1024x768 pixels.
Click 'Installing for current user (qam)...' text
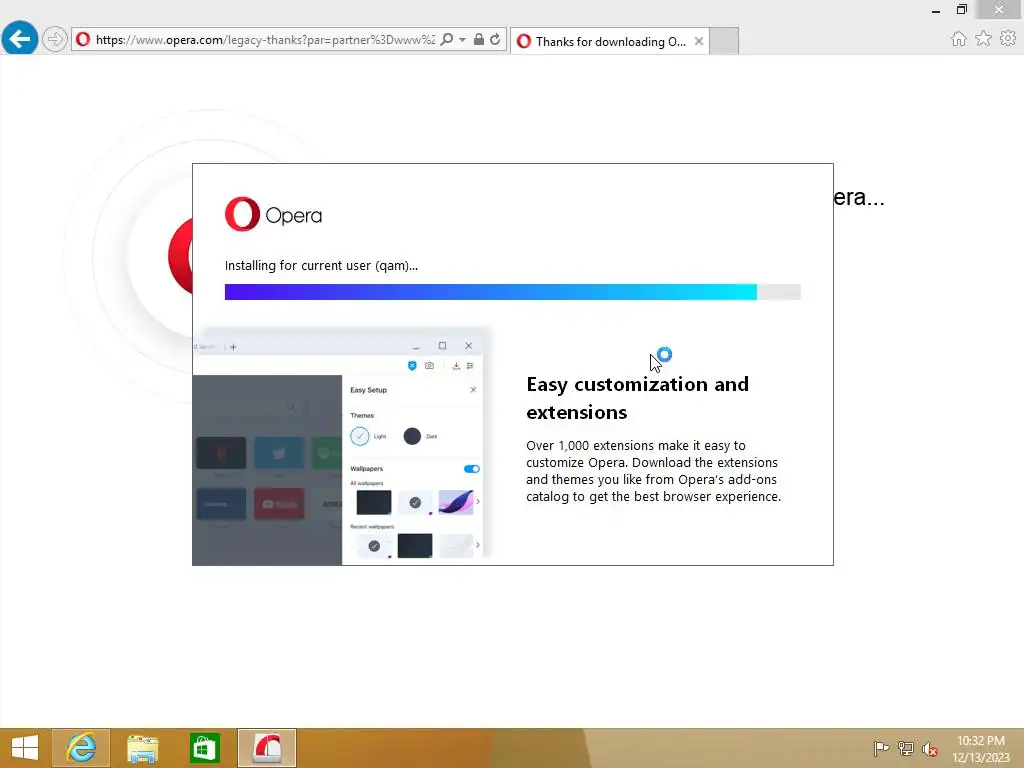tap(321, 266)
